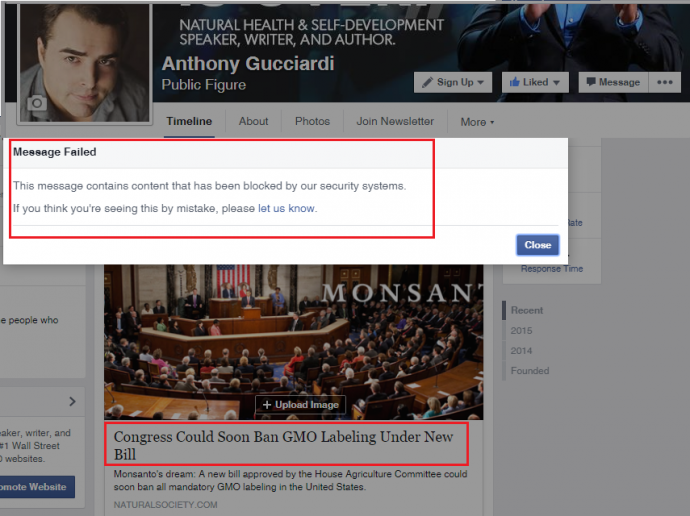
Task: Open the three-dots more actions button
Action: coord(664,82)
